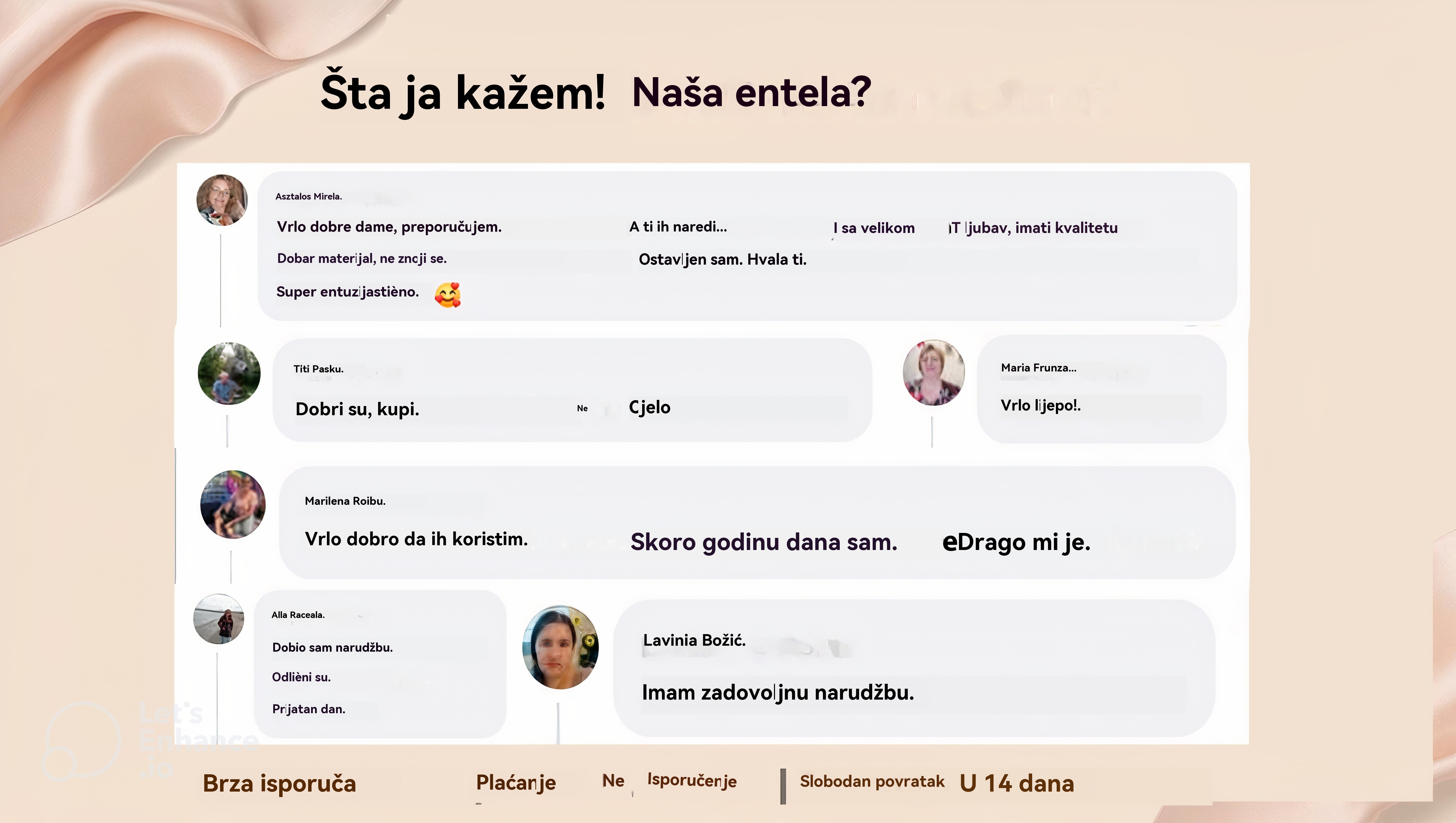Click the heart-face emoji after 'Super entuzijastièno'
Image resolution: width=1456 pixels, height=823 pixels.
448,295
